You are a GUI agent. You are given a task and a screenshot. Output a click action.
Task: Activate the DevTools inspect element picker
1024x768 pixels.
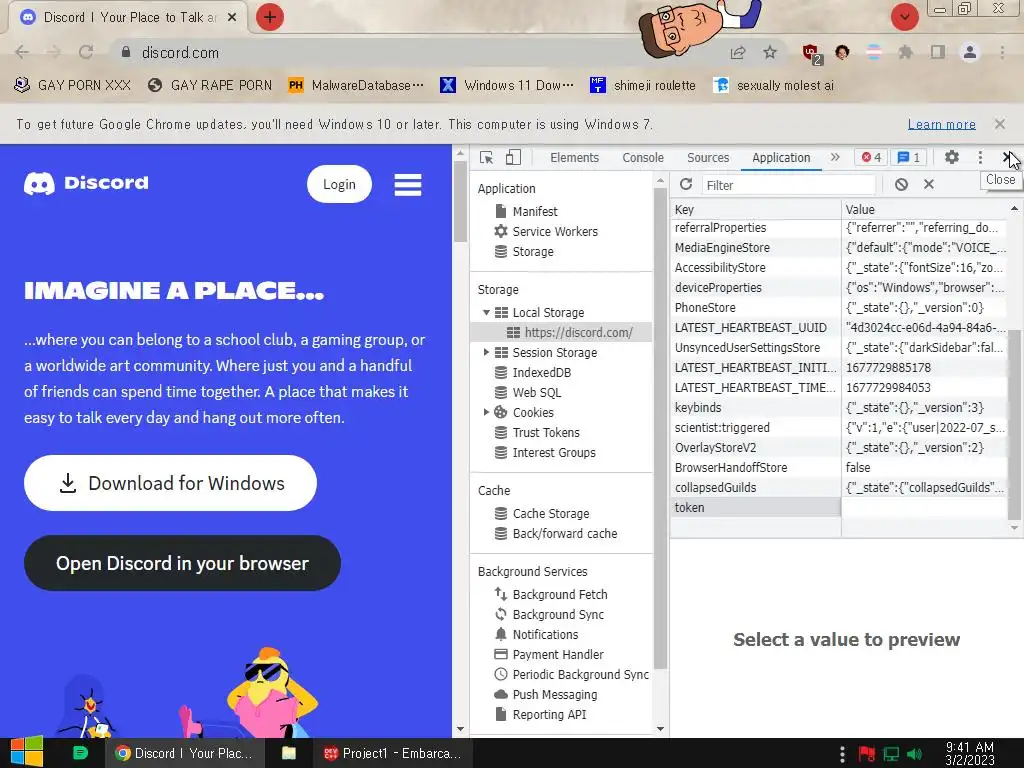(x=487, y=157)
